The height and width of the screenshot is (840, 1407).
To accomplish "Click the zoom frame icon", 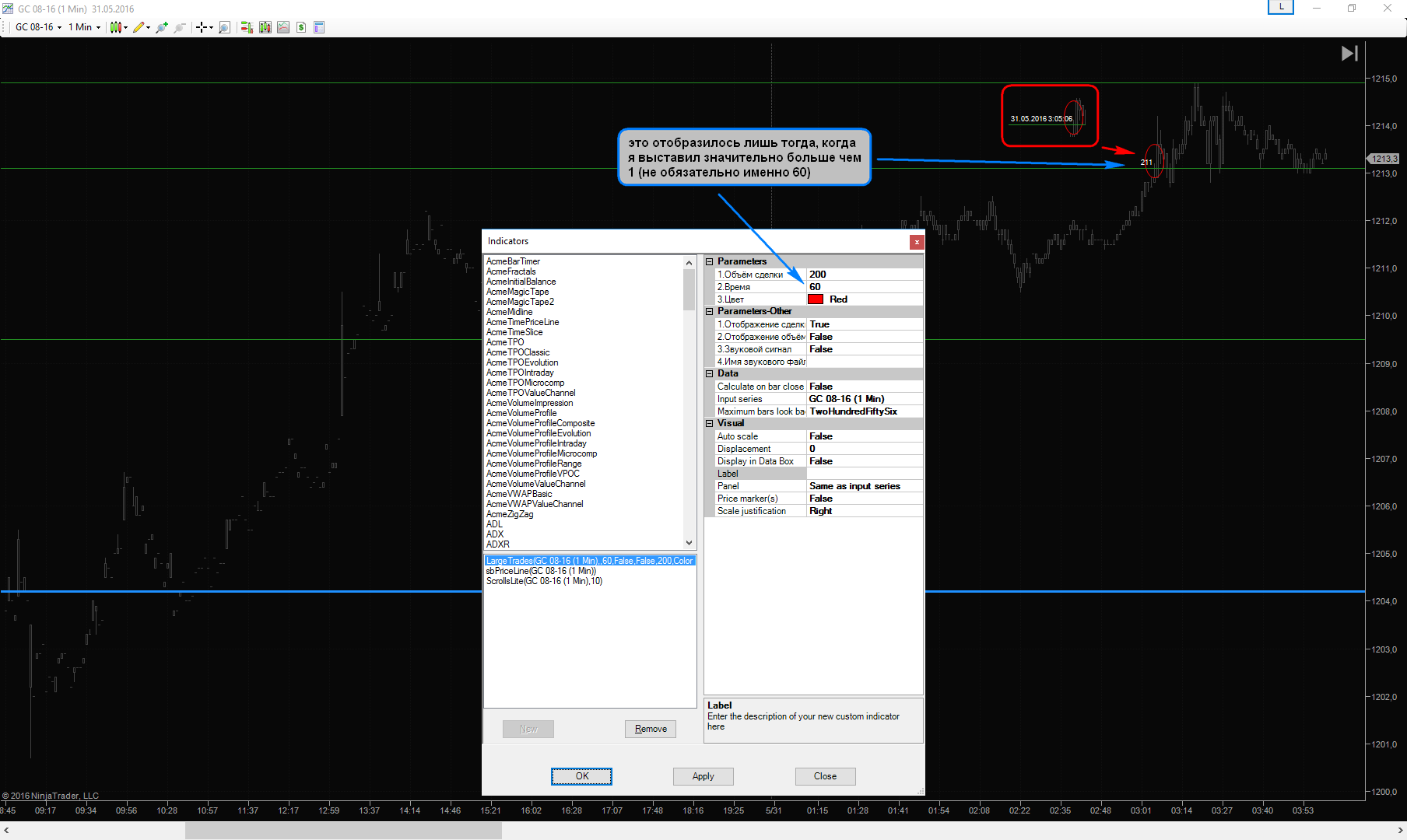I will tap(225, 27).
